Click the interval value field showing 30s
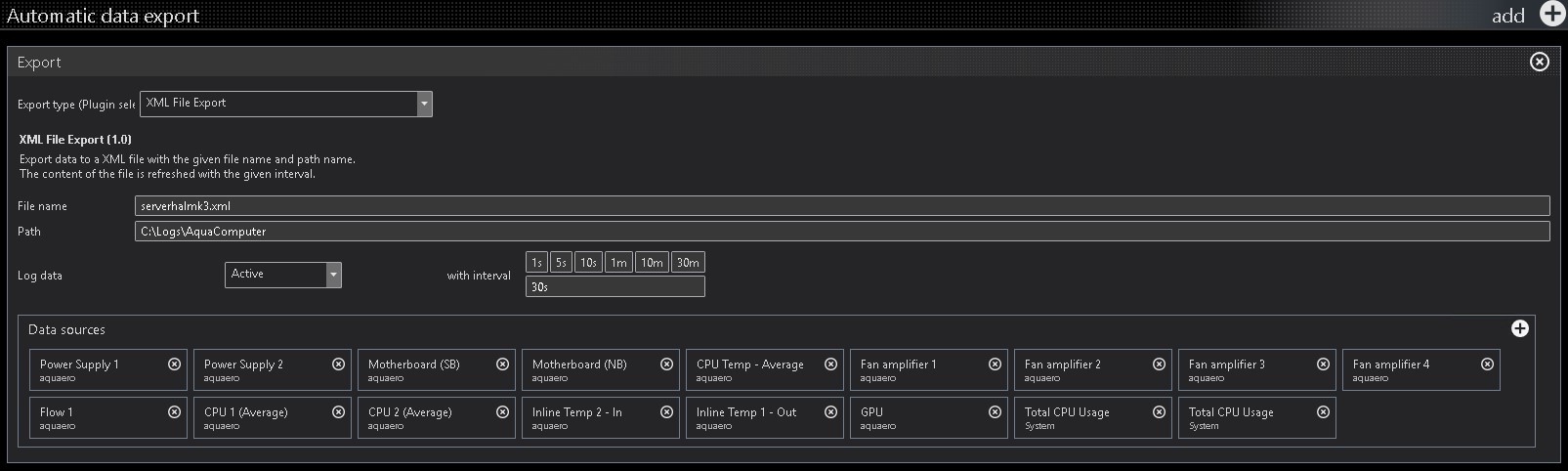1568x471 pixels. [614, 287]
